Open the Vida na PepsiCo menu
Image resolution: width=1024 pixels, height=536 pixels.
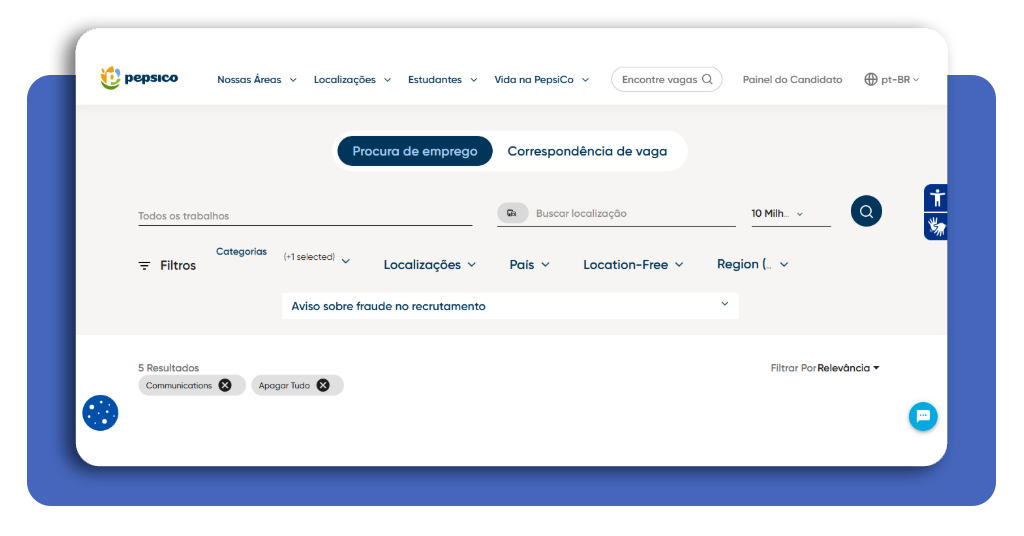point(541,80)
